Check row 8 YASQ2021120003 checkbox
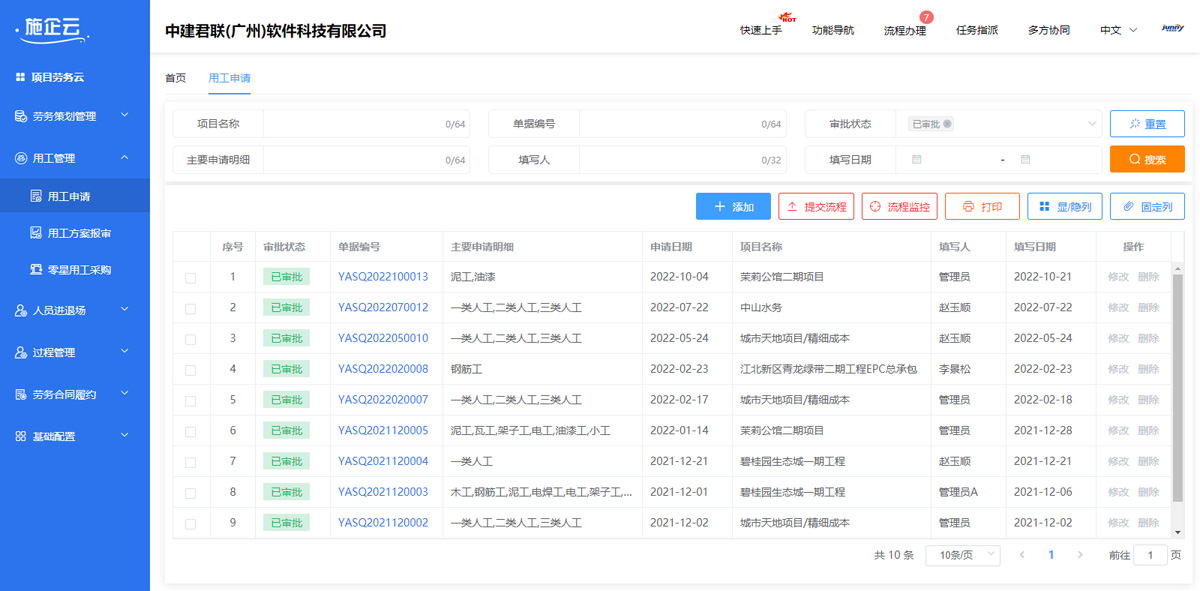Viewport: 1200px width, 591px height. pos(190,493)
